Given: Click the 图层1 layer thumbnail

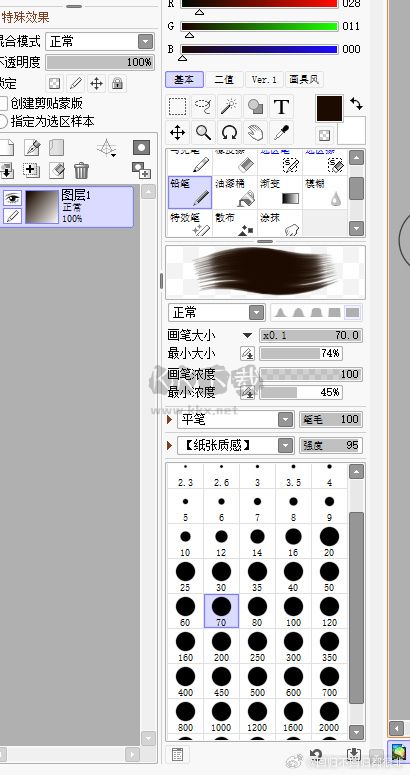Looking at the screenshot, I should pyautogui.click(x=42, y=207).
